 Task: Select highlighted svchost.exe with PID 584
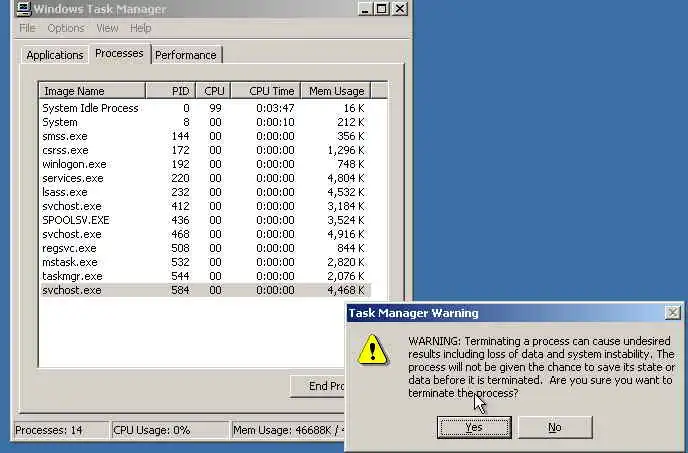[205, 290]
